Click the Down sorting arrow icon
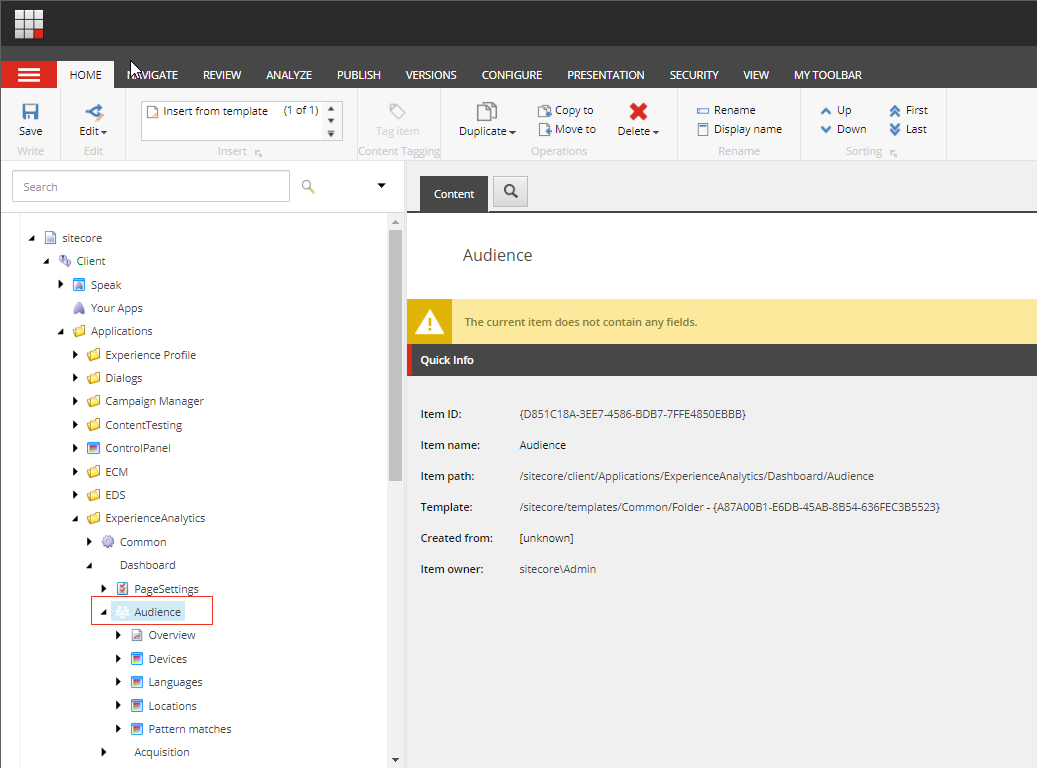 pos(826,130)
